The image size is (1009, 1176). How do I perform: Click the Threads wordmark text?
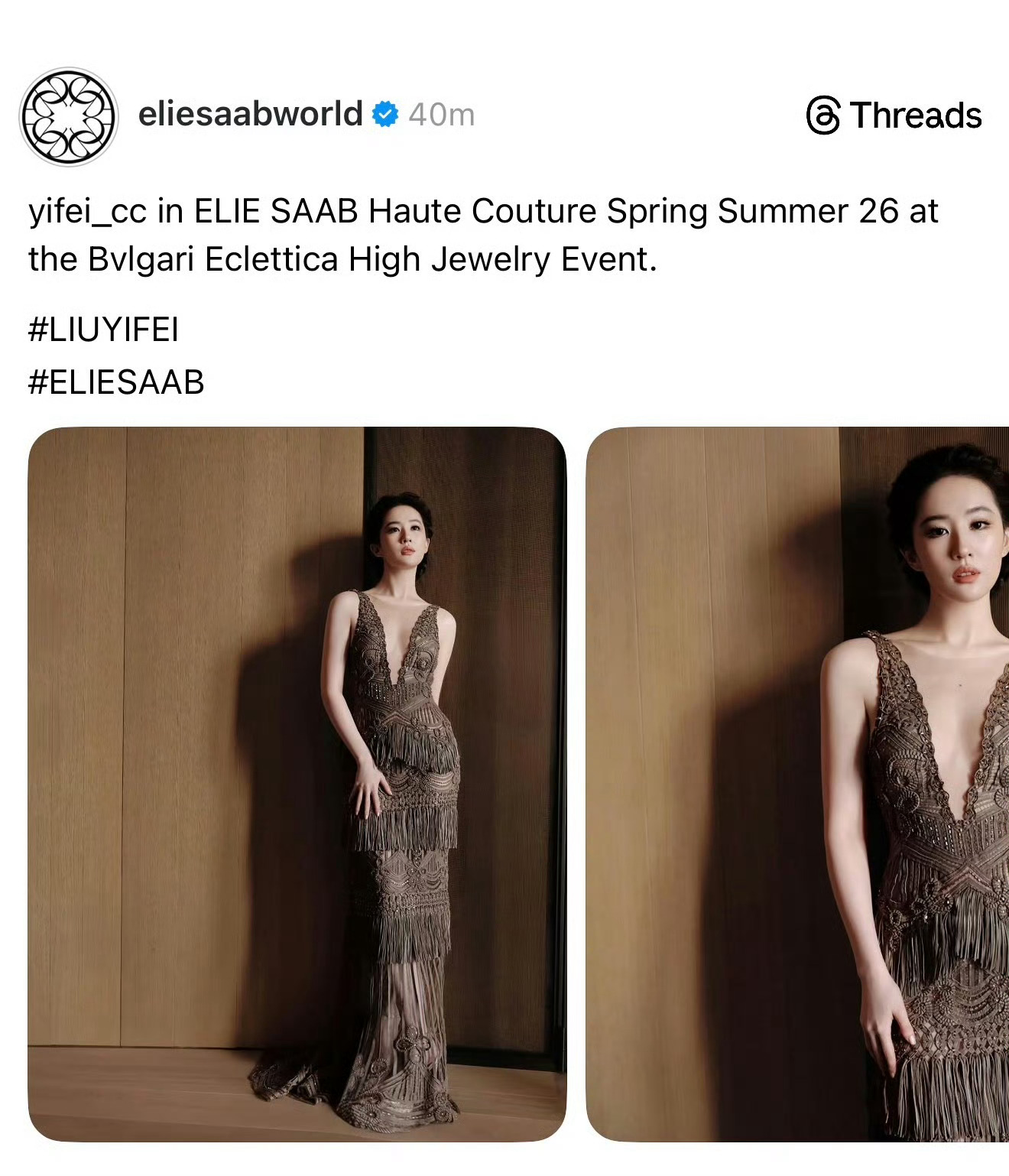click(x=915, y=116)
